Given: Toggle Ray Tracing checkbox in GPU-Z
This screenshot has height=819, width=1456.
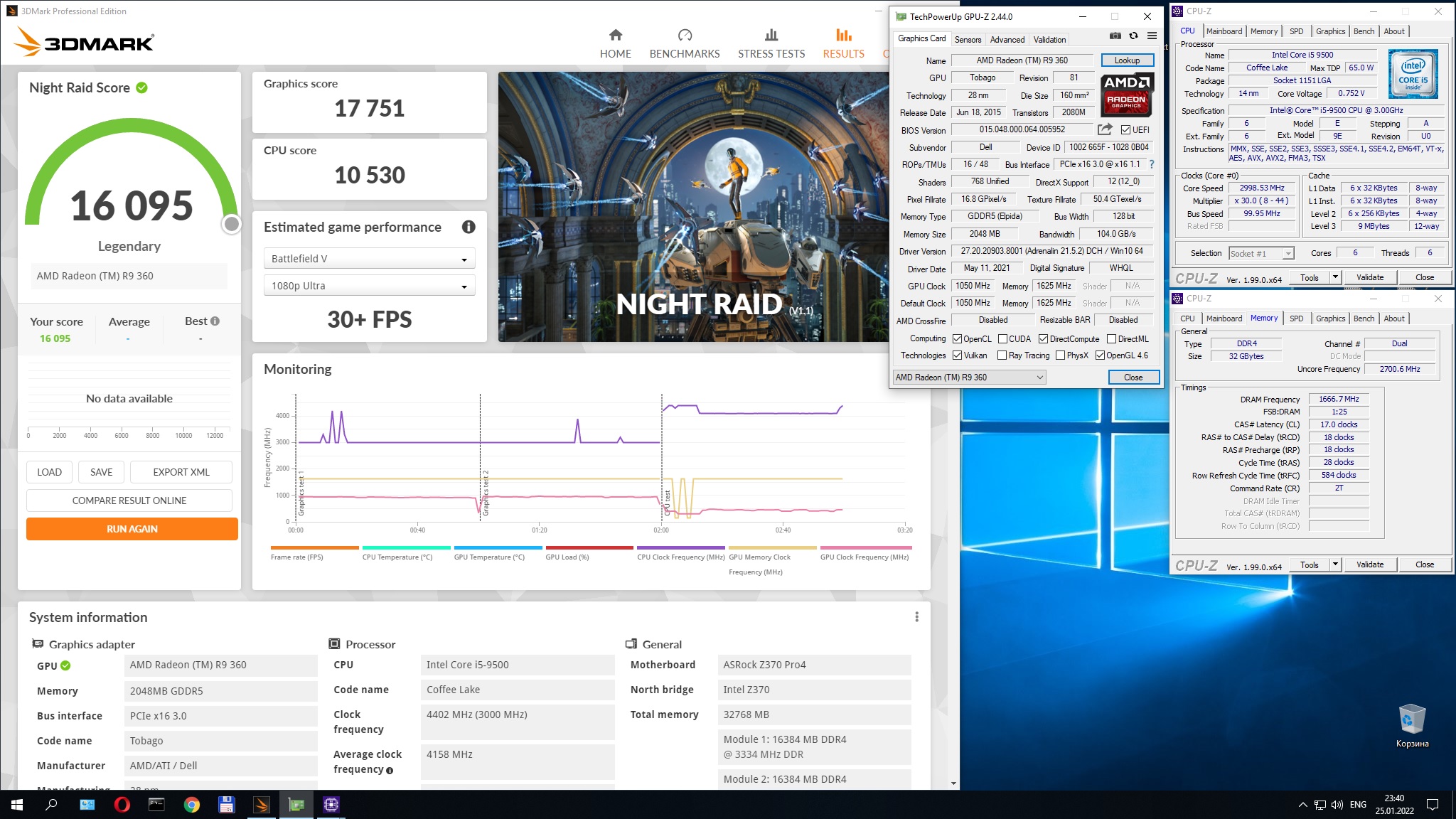Looking at the screenshot, I should pos(1002,355).
